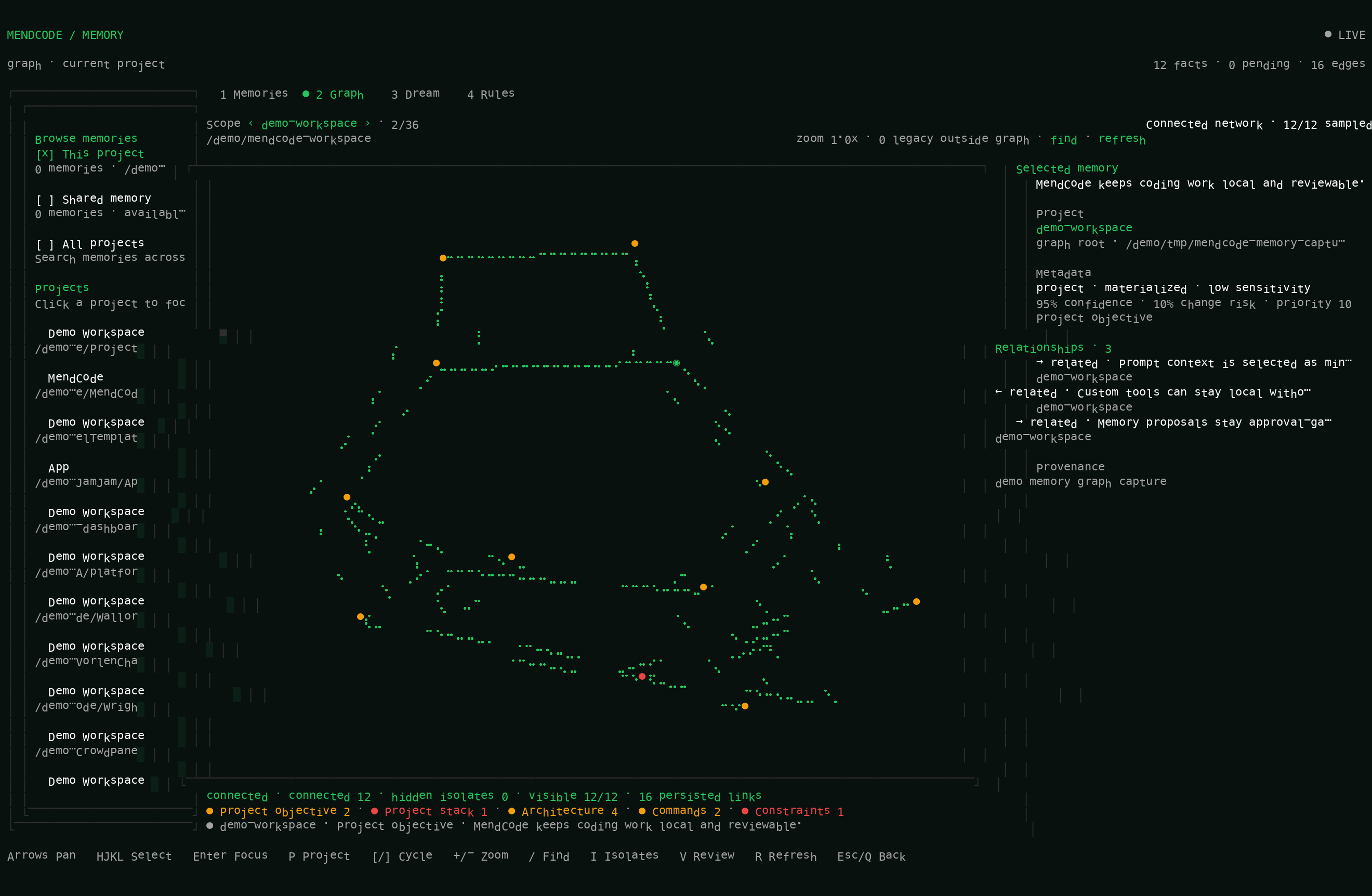Open relationship 'prompt context is selected as min'
The image size is (1372, 896).
click(x=1193, y=363)
